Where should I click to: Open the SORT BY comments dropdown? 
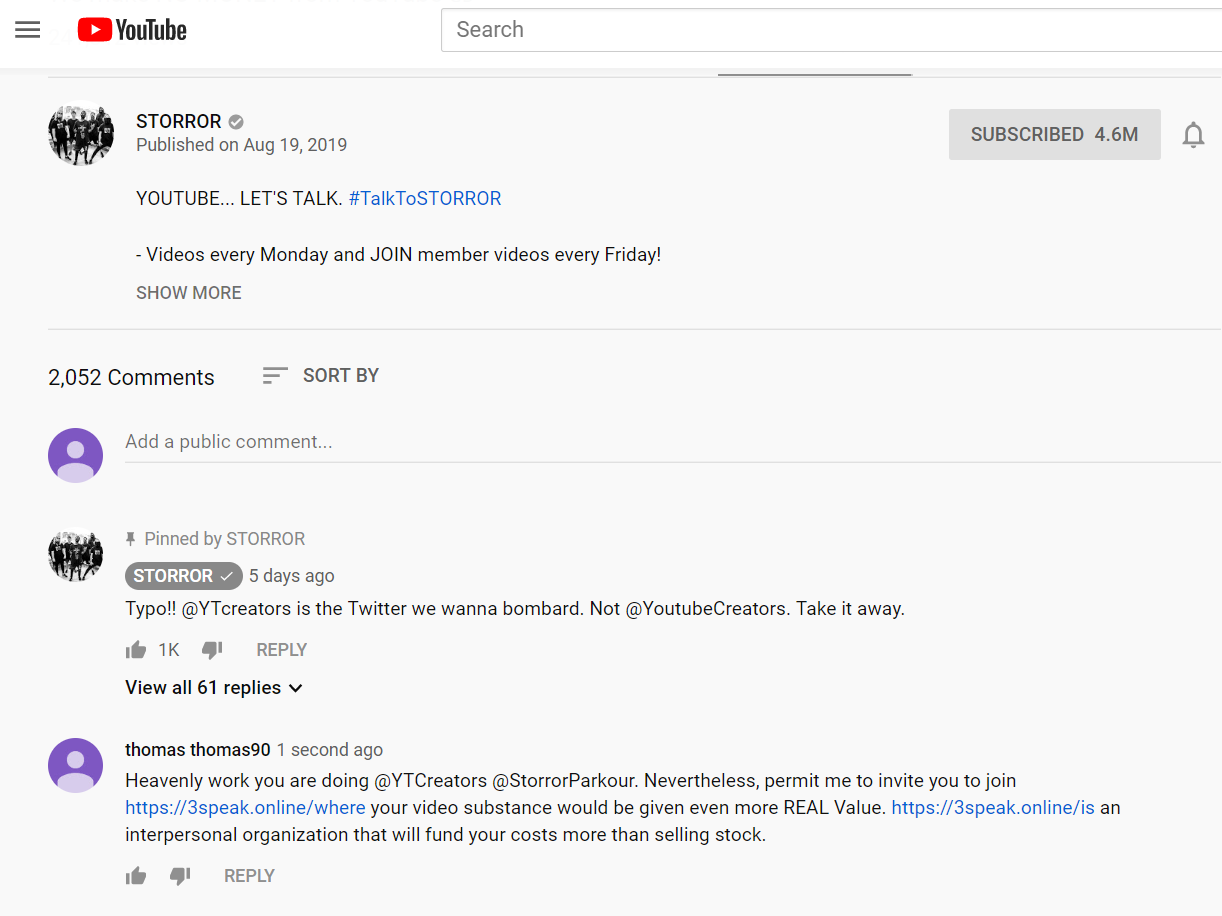320,375
